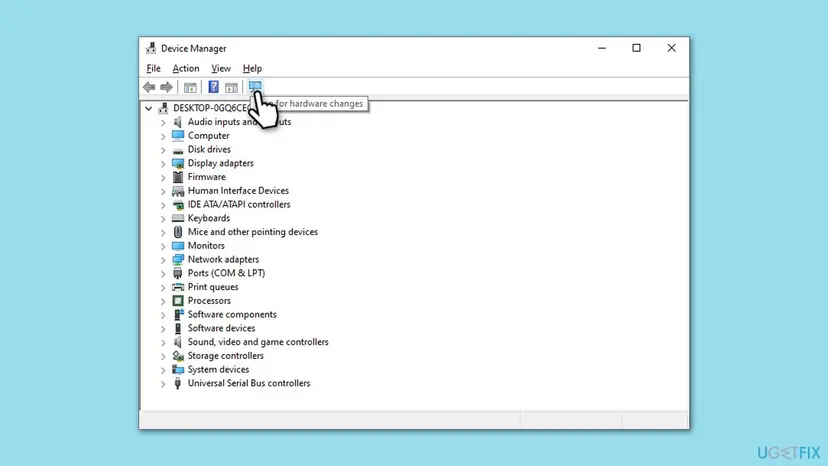This screenshot has height=466, width=828.
Task: Close the Device Manager window
Action: 671,48
